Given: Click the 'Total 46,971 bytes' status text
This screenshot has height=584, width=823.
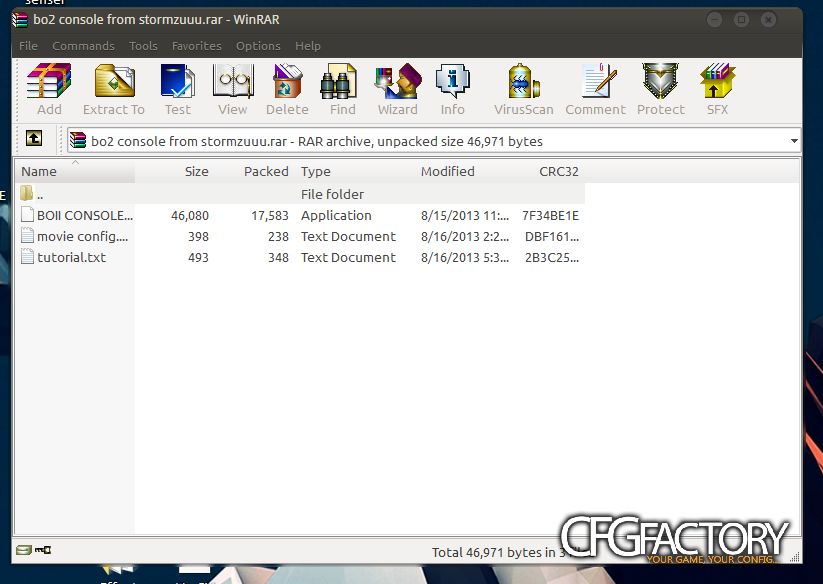Looking at the screenshot, I should click(487, 552).
